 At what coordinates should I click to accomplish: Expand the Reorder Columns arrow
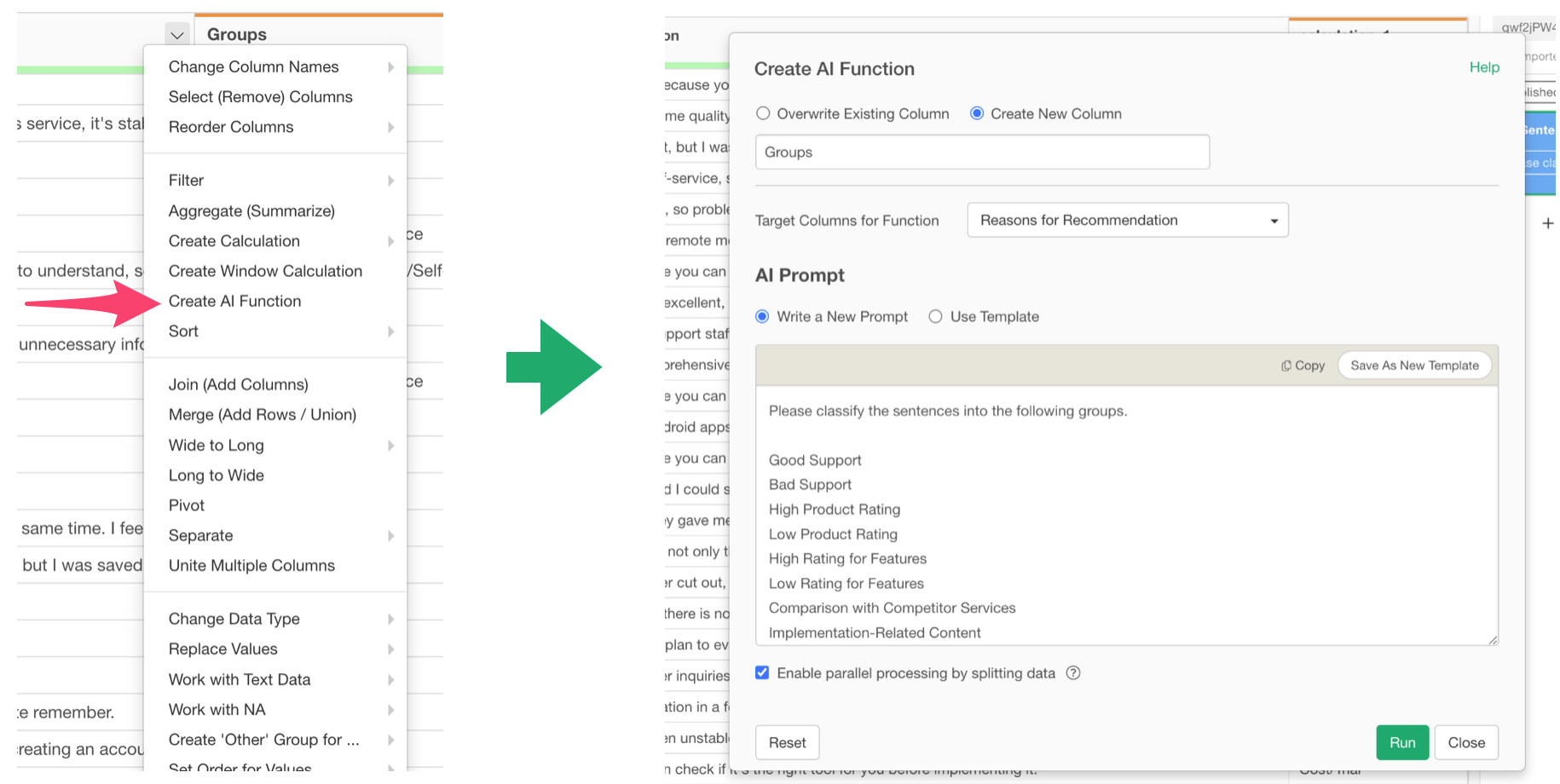(x=391, y=127)
